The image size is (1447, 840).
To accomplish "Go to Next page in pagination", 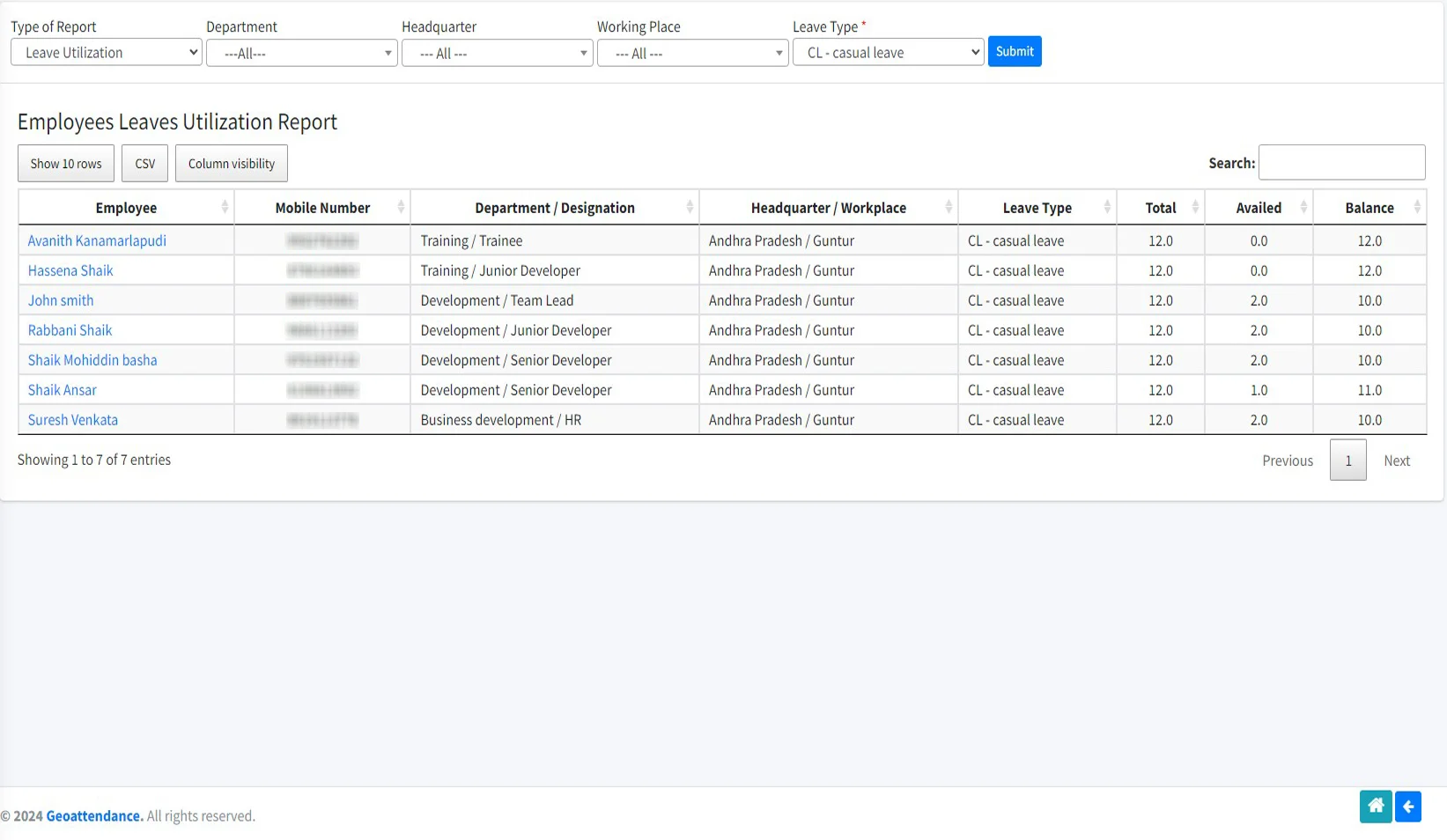I will (x=1396, y=461).
